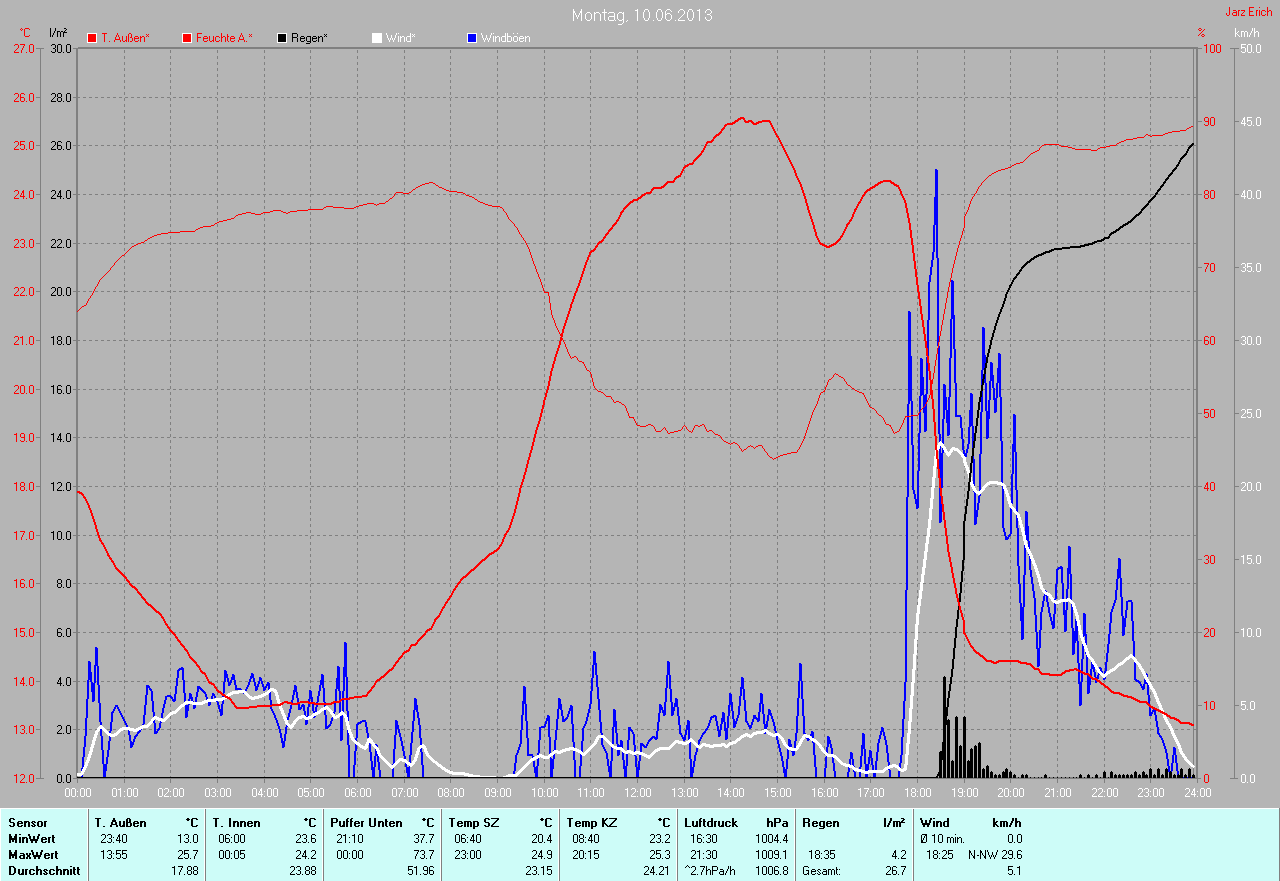Viewport: 1280px width, 881px height.
Task: Click the black Regen legend swatch
Action: click(x=283, y=38)
